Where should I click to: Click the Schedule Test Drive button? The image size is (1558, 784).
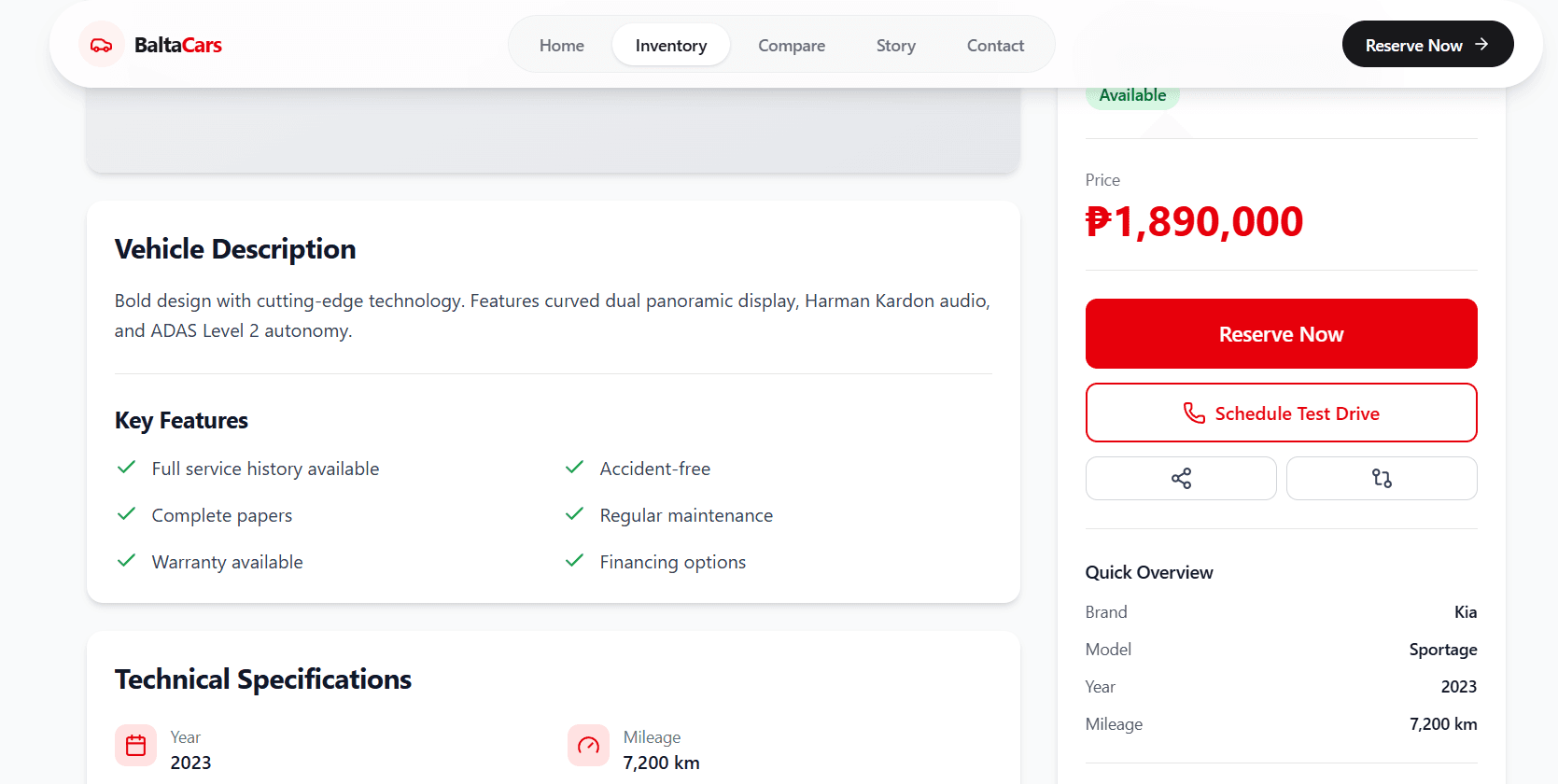pyautogui.click(x=1281, y=413)
